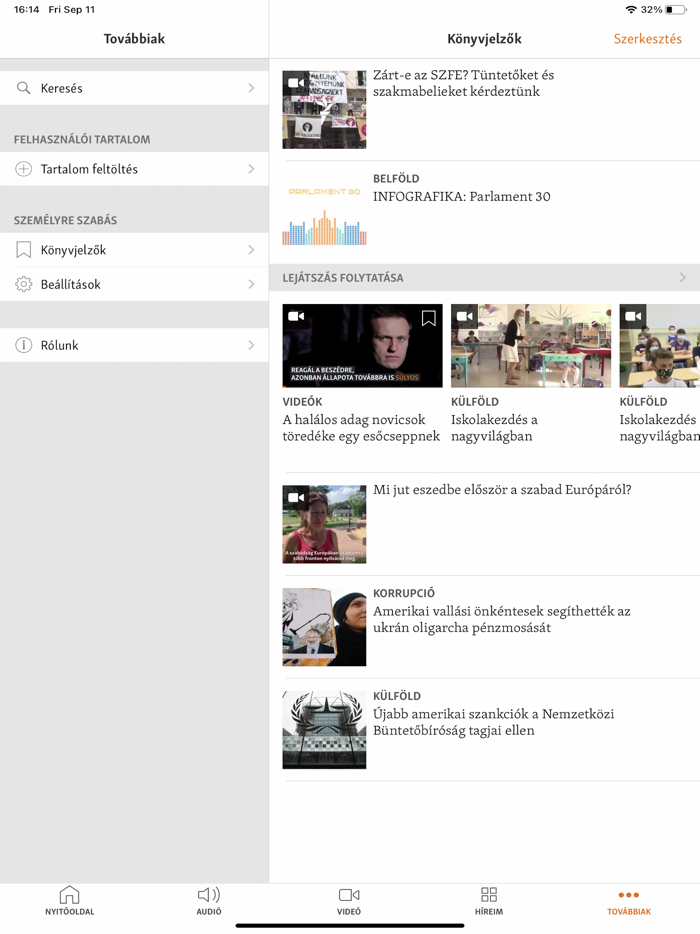Switch to the Nyitóoldal tab label

(70, 911)
